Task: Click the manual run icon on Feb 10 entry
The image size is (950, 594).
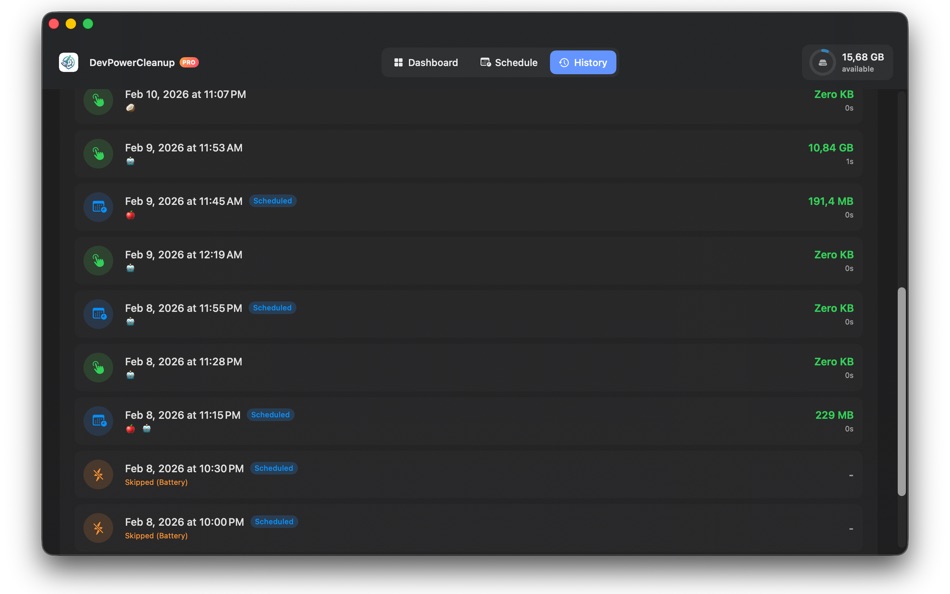Action: (x=97, y=100)
